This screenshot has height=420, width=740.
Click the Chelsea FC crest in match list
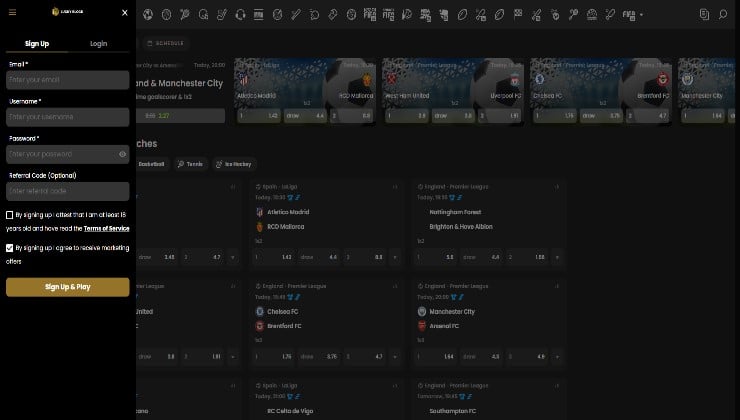click(260, 311)
